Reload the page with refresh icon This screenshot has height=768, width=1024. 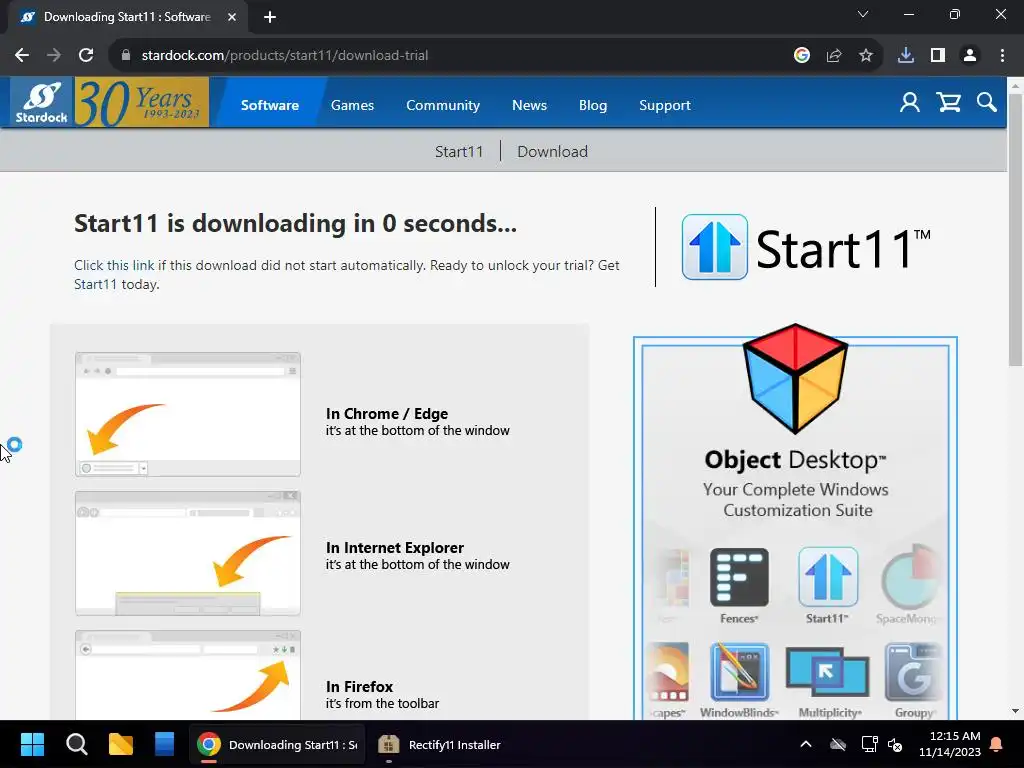pyautogui.click(x=86, y=56)
